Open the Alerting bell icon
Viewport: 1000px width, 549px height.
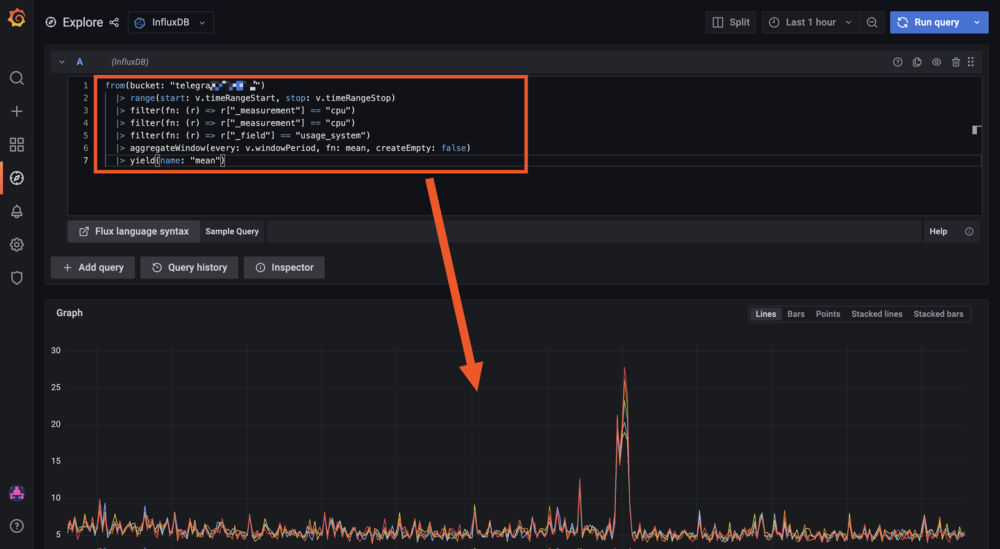coord(16,211)
